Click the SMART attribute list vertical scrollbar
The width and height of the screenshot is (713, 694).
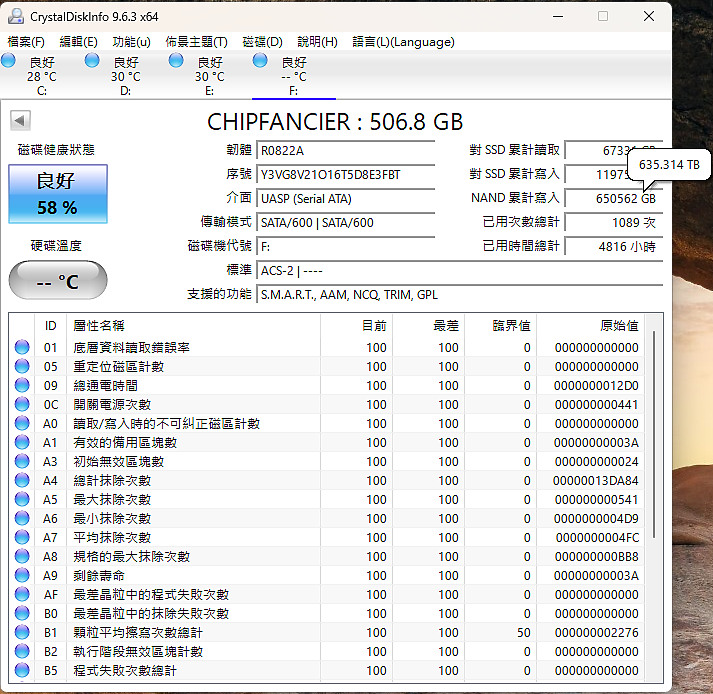(x=654, y=434)
